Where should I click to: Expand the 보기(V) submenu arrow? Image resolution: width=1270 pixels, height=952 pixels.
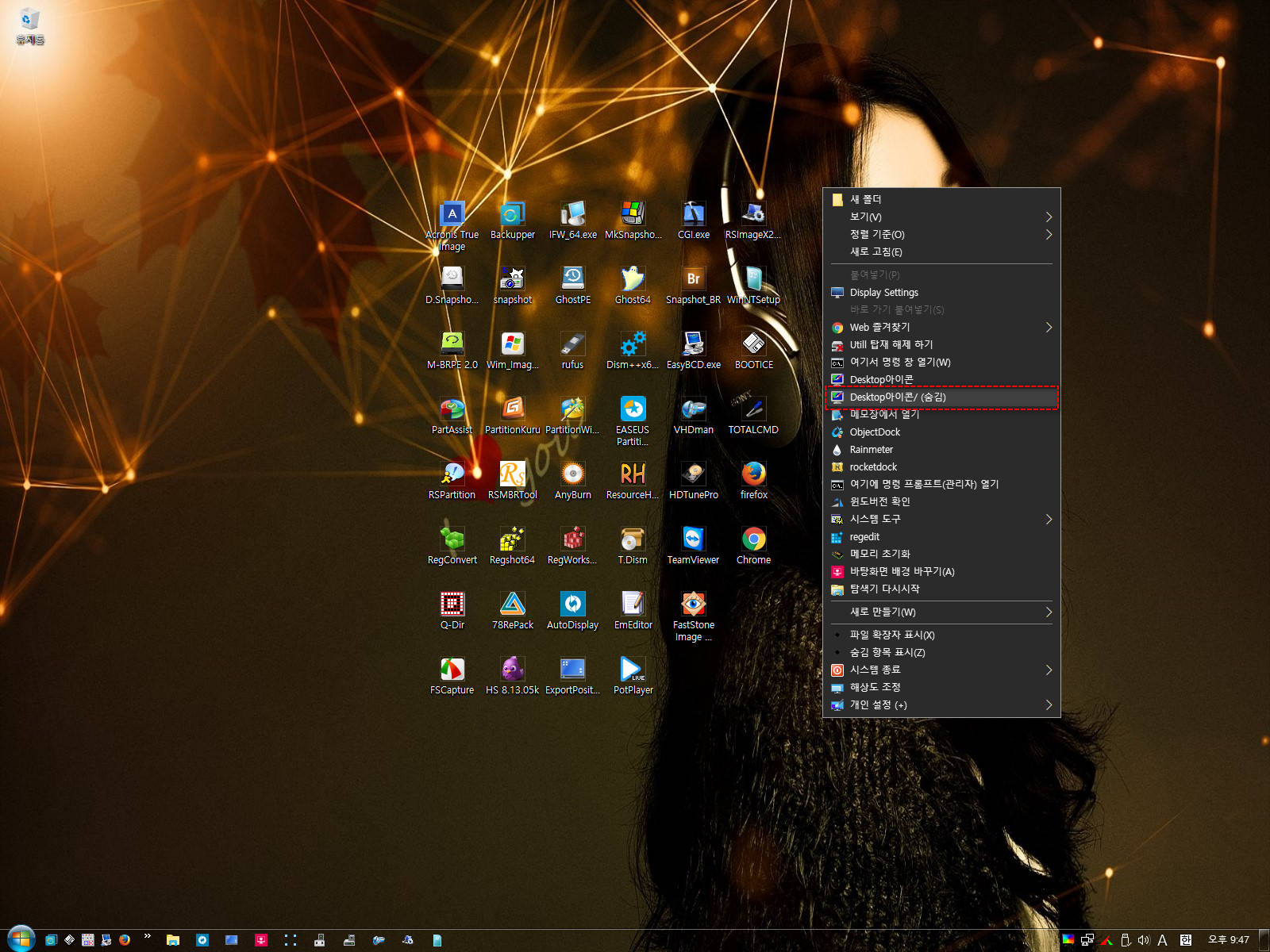[x=1049, y=217]
